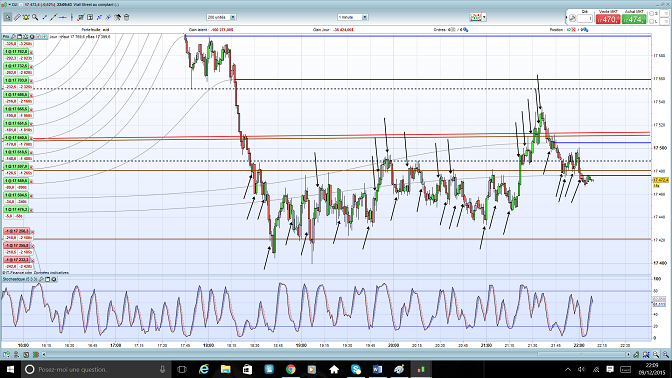Open the chart style dropdown arrow
This screenshot has height=378, width=672.
[484, 17]
